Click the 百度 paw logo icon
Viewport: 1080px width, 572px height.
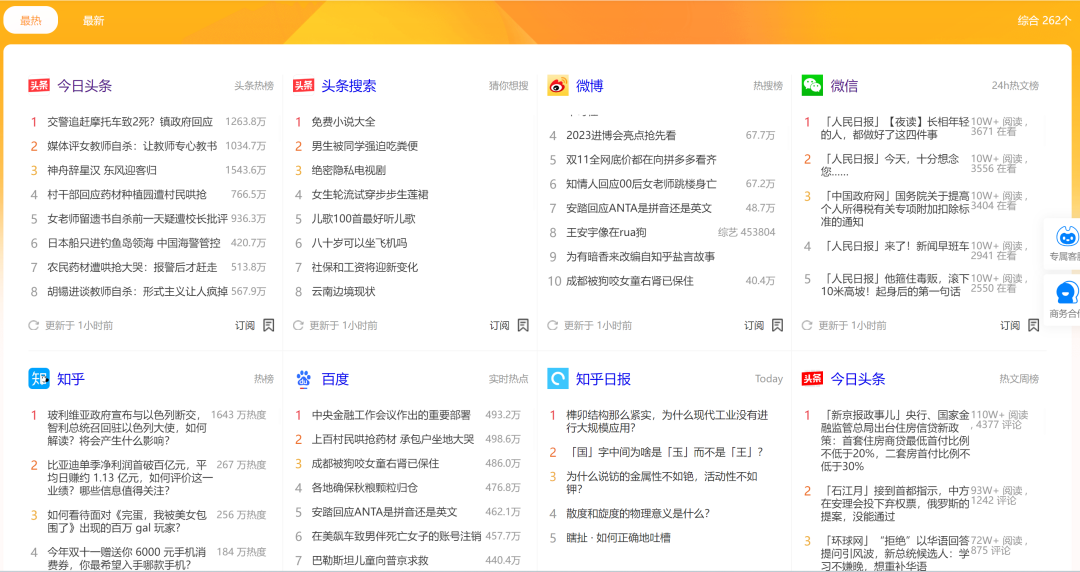[303, 378]
